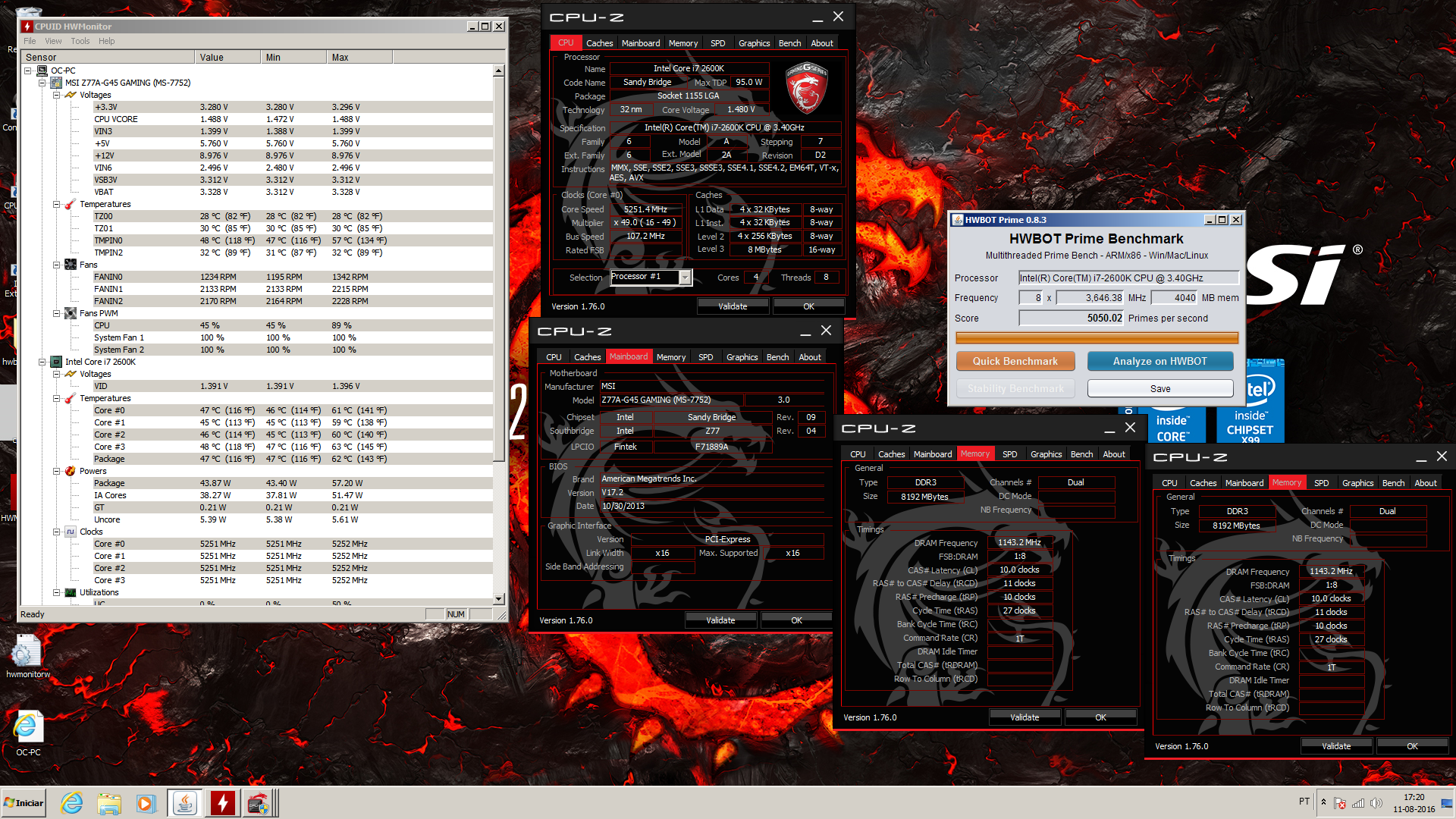
Task: Open the Tools menu in HWMonitor
Action: [x=80, y=41]
